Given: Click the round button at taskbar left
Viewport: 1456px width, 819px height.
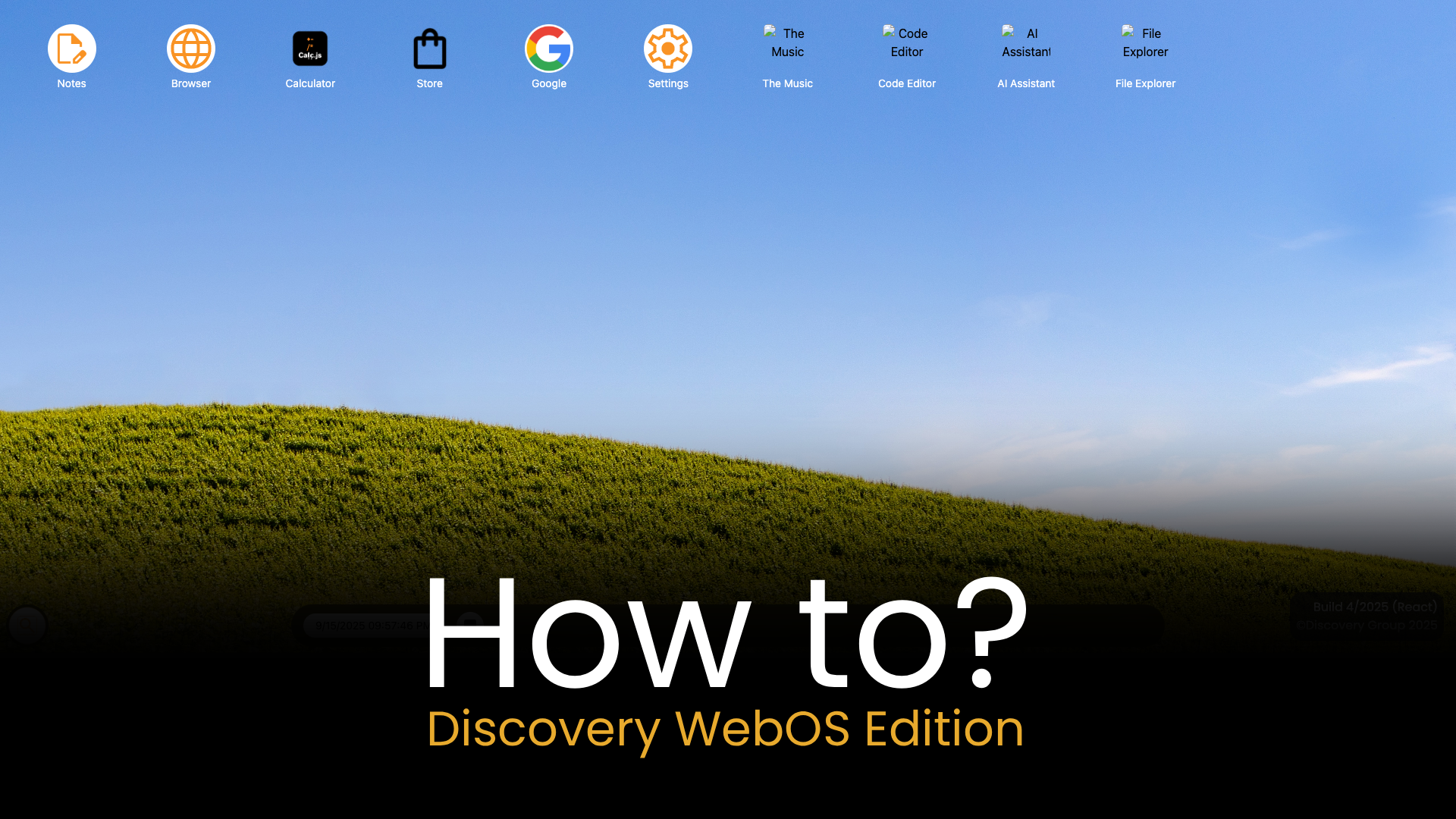Looking at the screenshot, I should pos(27,626).
